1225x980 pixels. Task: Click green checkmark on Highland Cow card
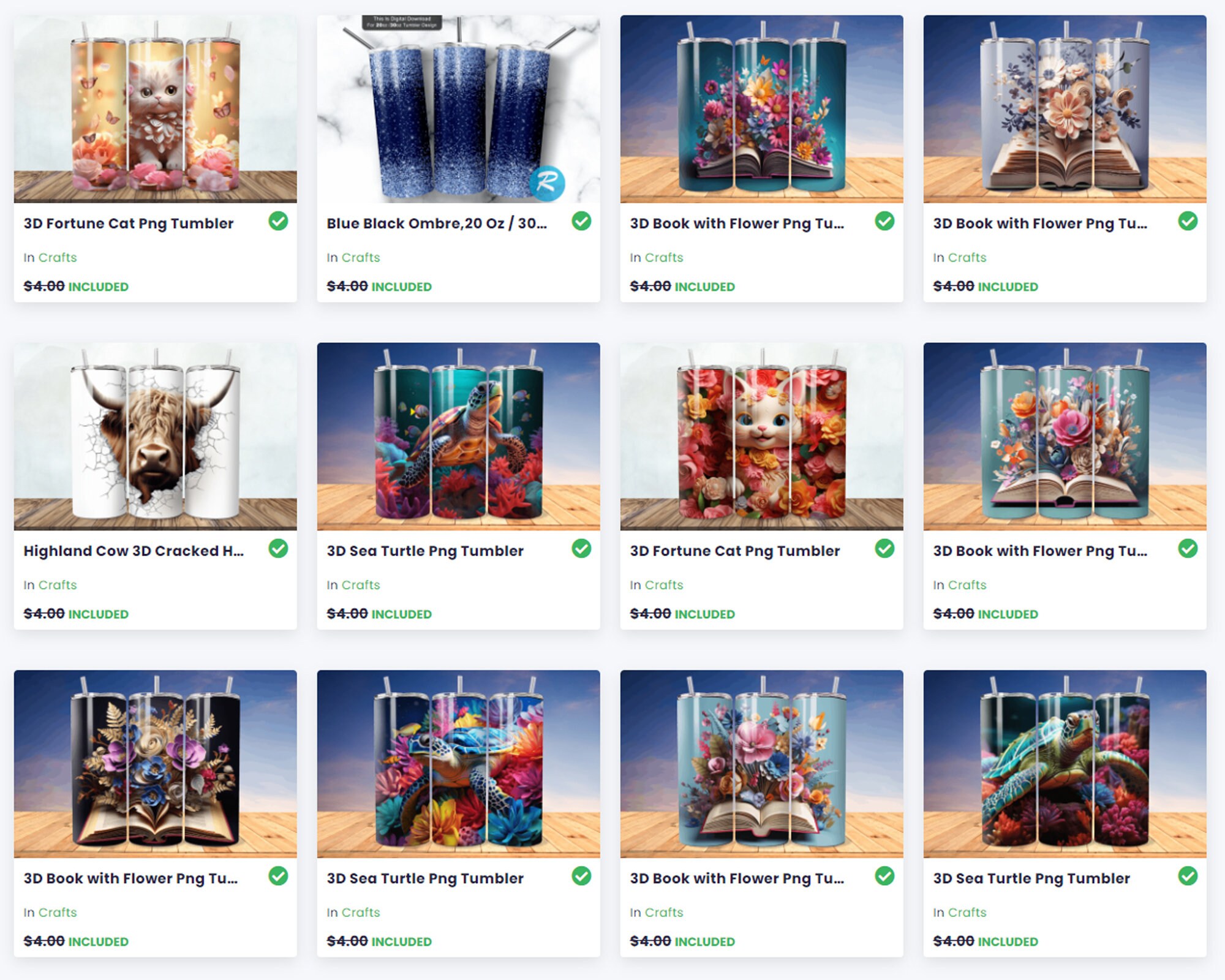(x=278, y=548)
